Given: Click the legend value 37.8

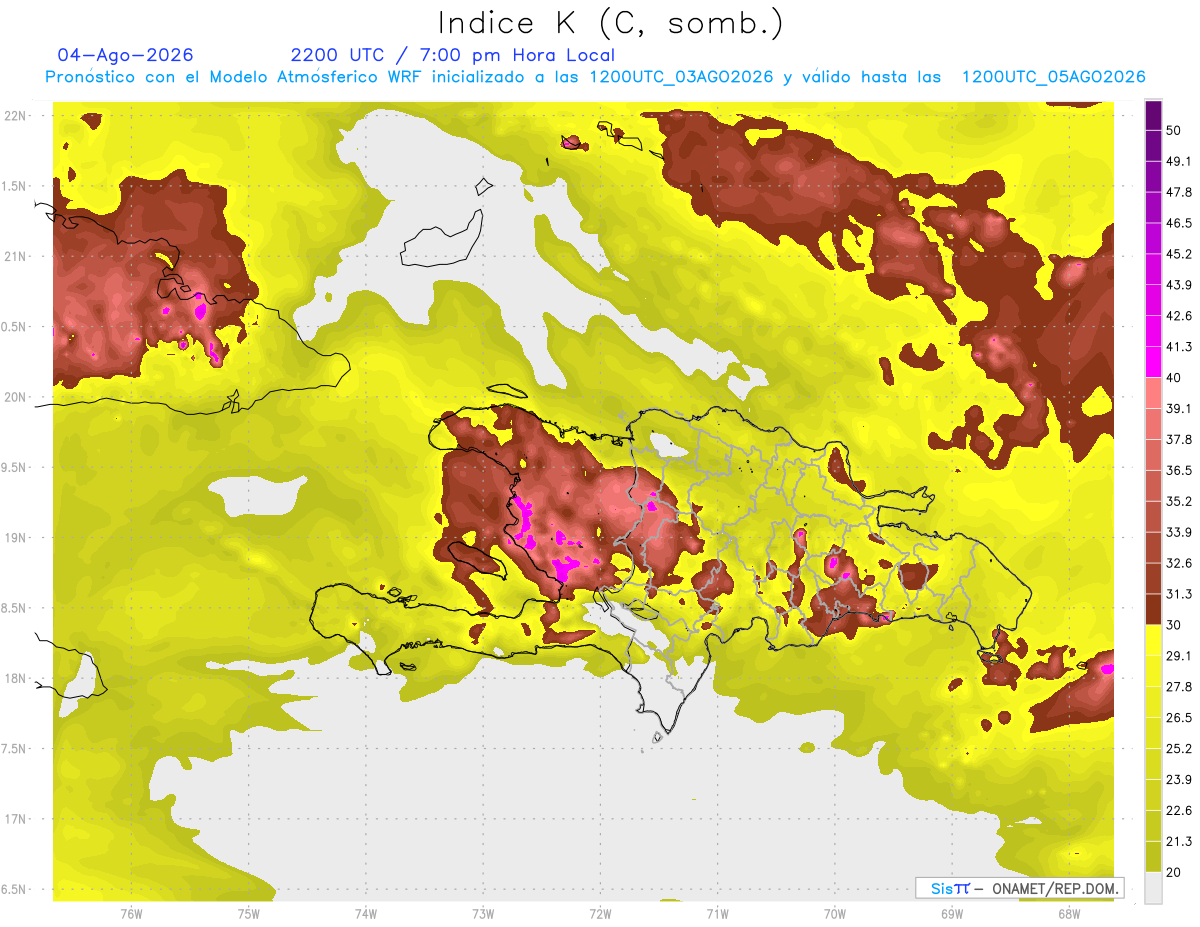Looking at the screenshot, I should (1179, 440).
